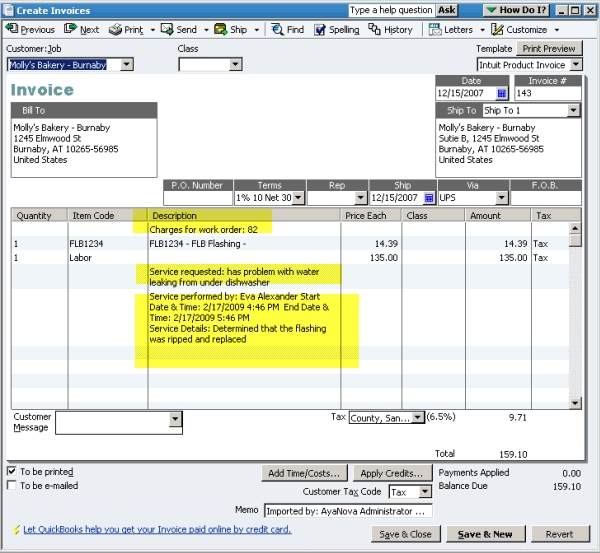Image resolution: width=600 pixels, height=553 pixels.
Task: Open the Send dropdown arrow
Action: pyautogui.click(x=206, y=30)
